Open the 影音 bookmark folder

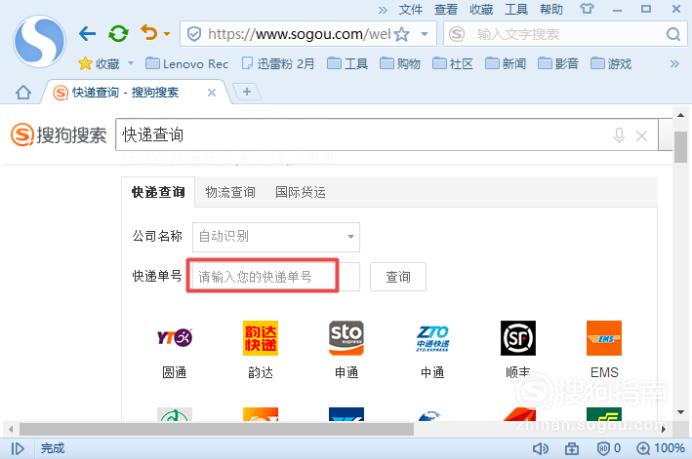[x=558, y=64]
